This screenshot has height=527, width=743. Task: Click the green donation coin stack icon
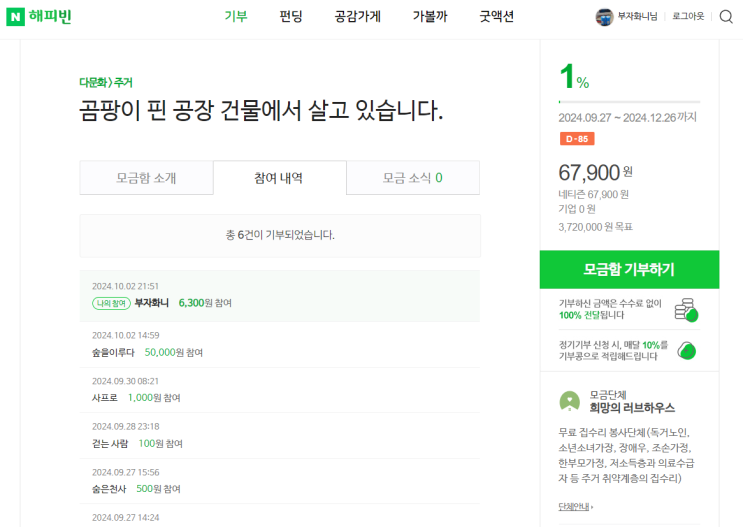tap(686, 311)
